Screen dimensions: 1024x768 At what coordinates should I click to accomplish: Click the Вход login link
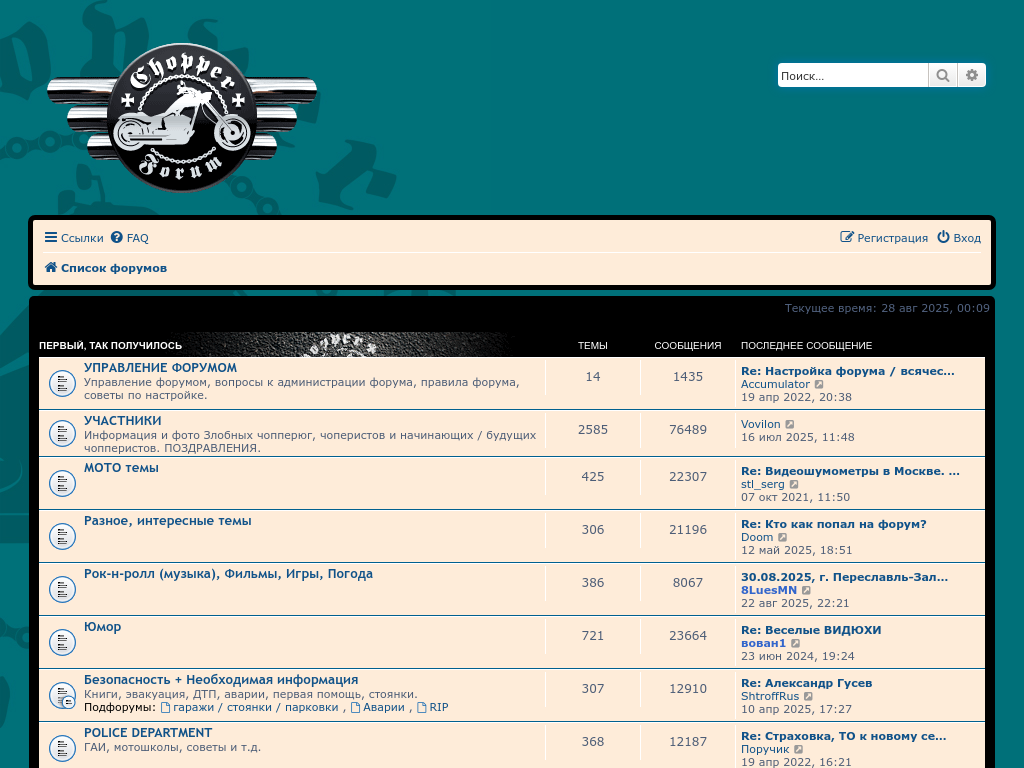pyautogui.click(x=959, y=238)
